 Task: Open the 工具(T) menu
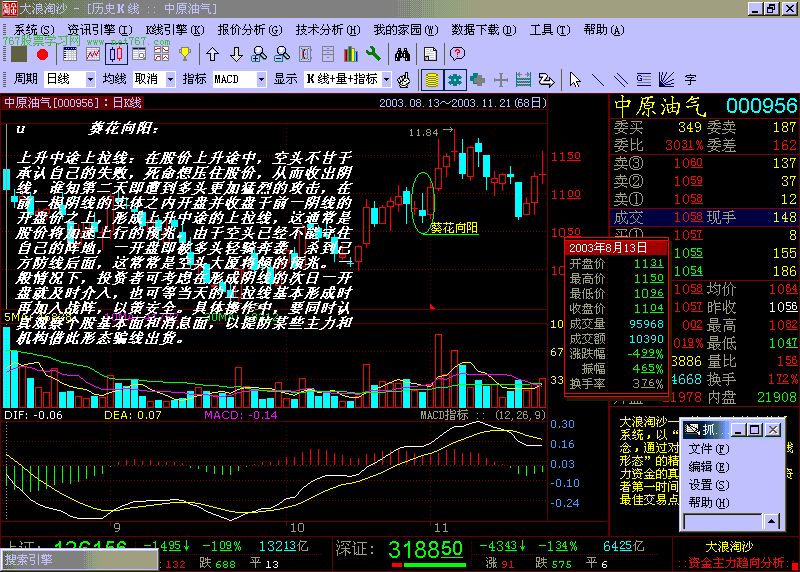(x=550, y=30)
